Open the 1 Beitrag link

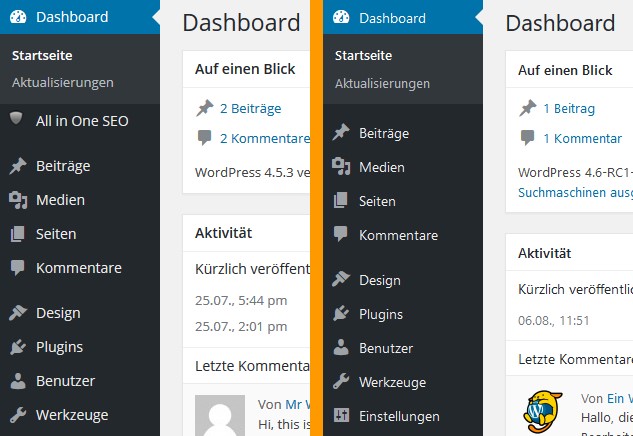569,108
